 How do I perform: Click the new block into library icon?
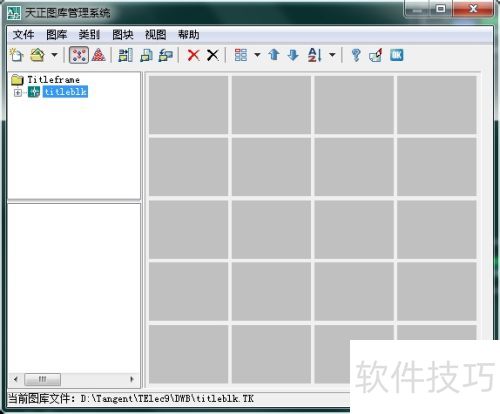(146, 55)
